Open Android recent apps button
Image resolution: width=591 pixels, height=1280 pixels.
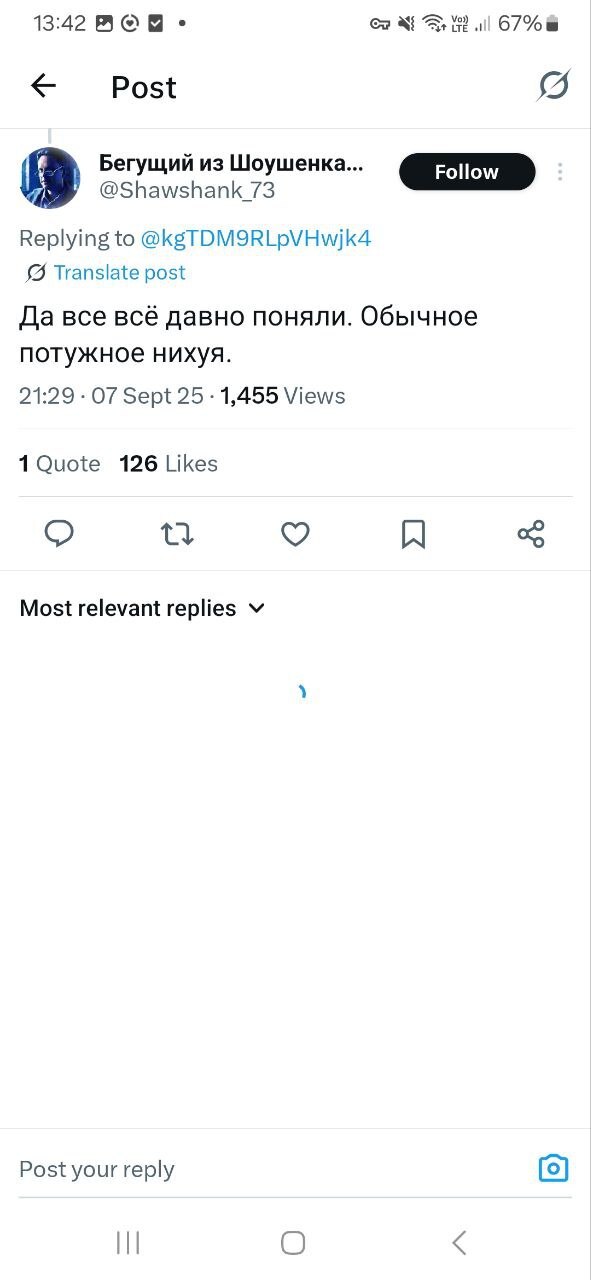(x=128, y=1243)
